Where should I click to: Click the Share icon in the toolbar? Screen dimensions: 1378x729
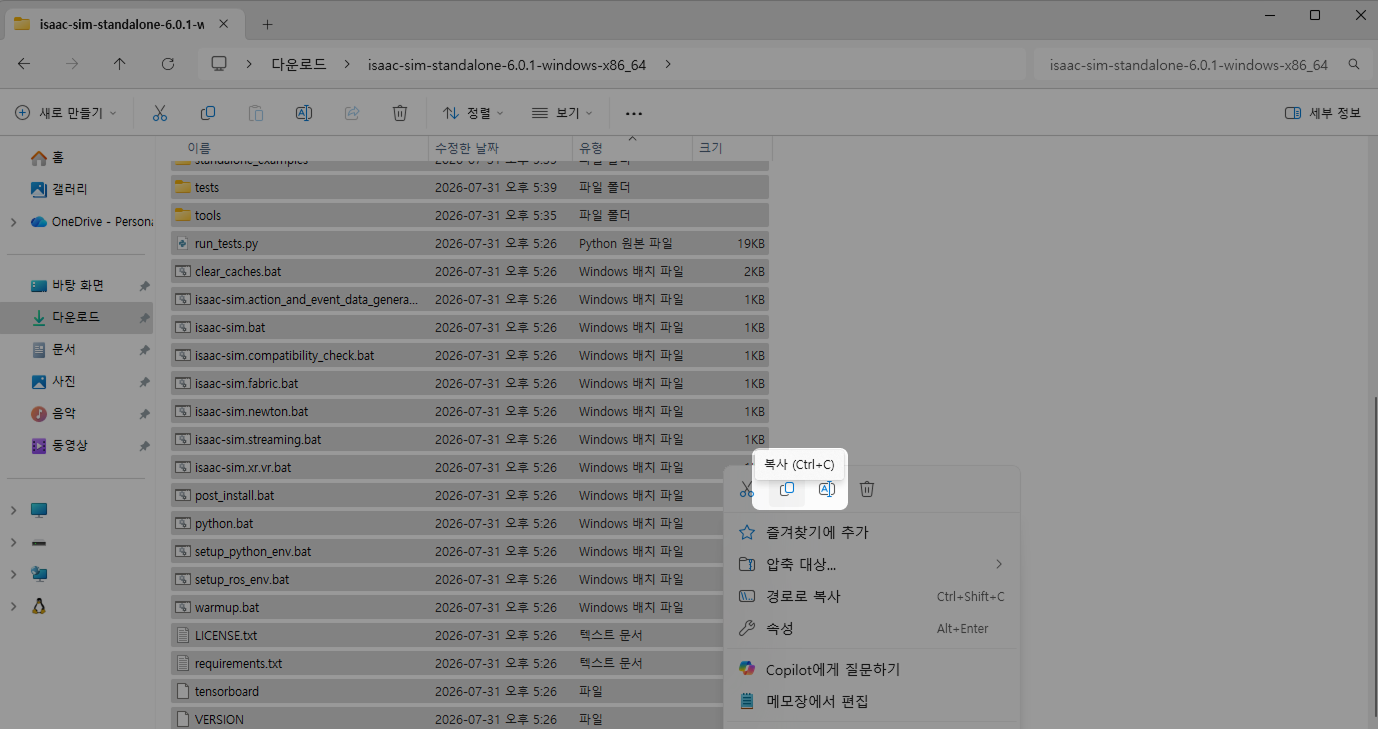[x=352, y=113]
